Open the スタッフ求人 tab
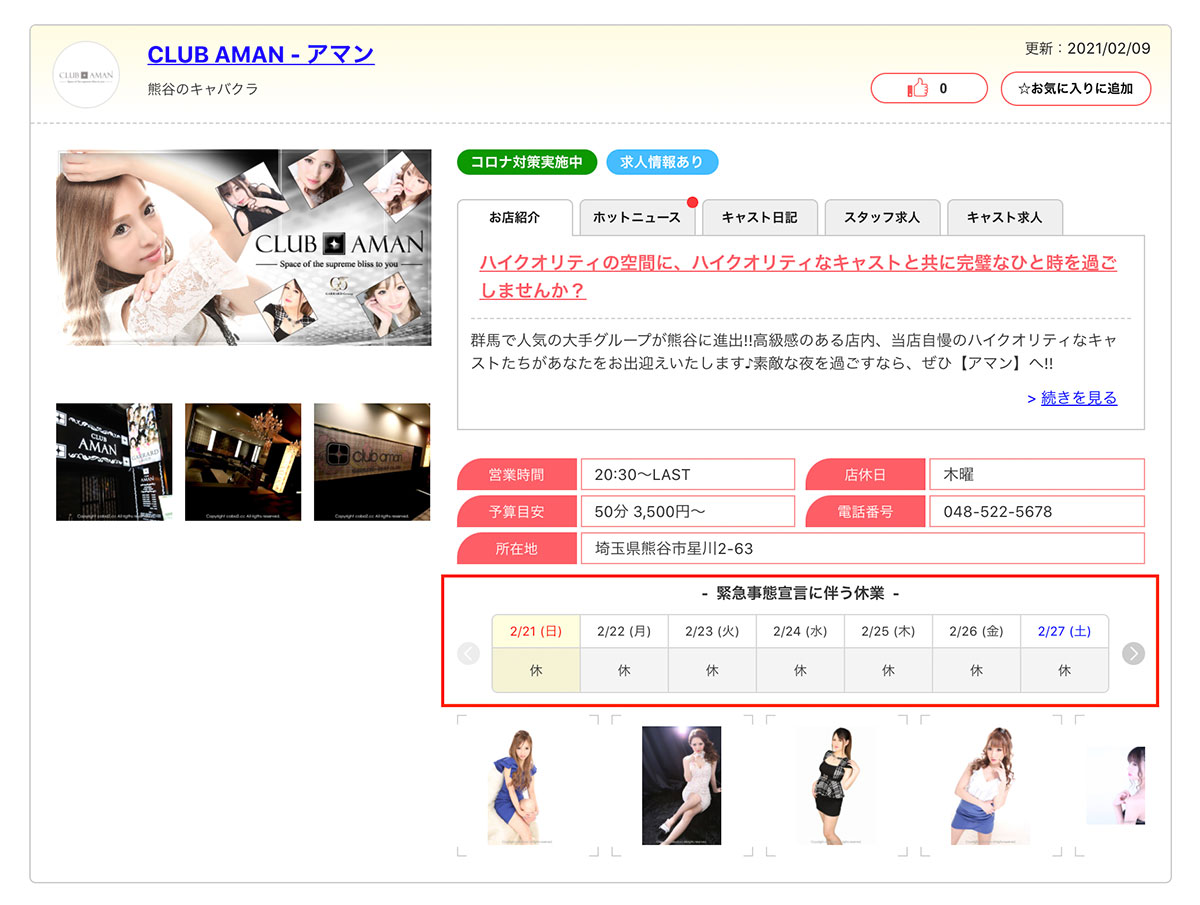The height and width of the screenshot is (905, 1200). click(881, 217)
